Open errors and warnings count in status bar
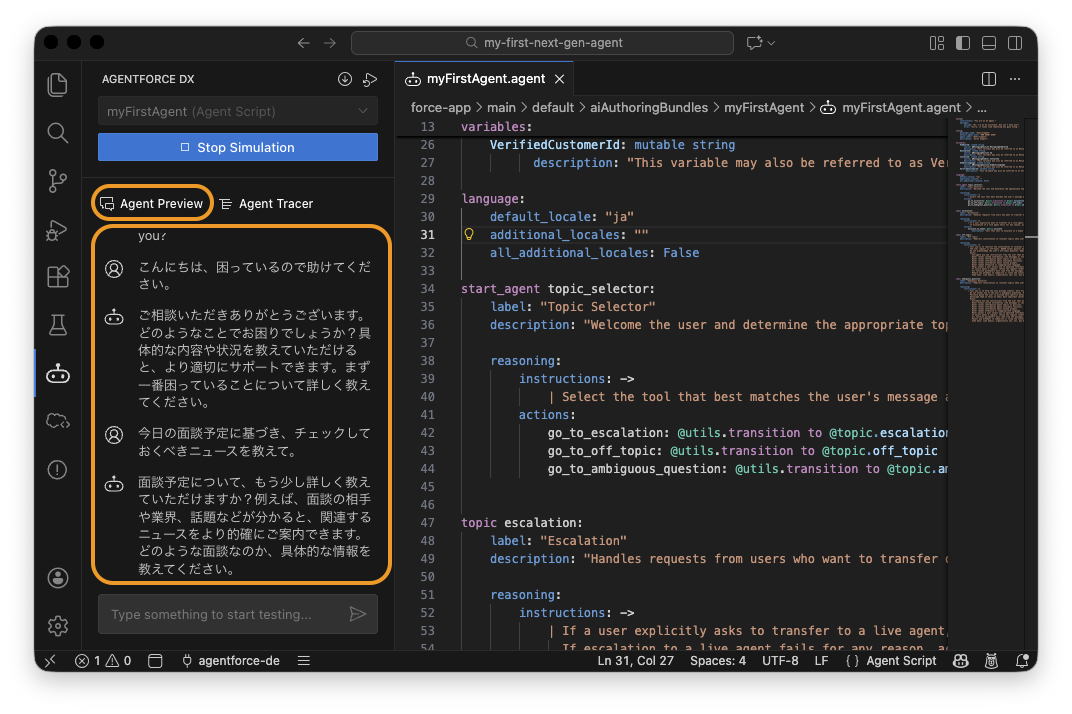This screenshot has width=1072, height=714. [103, 661]
